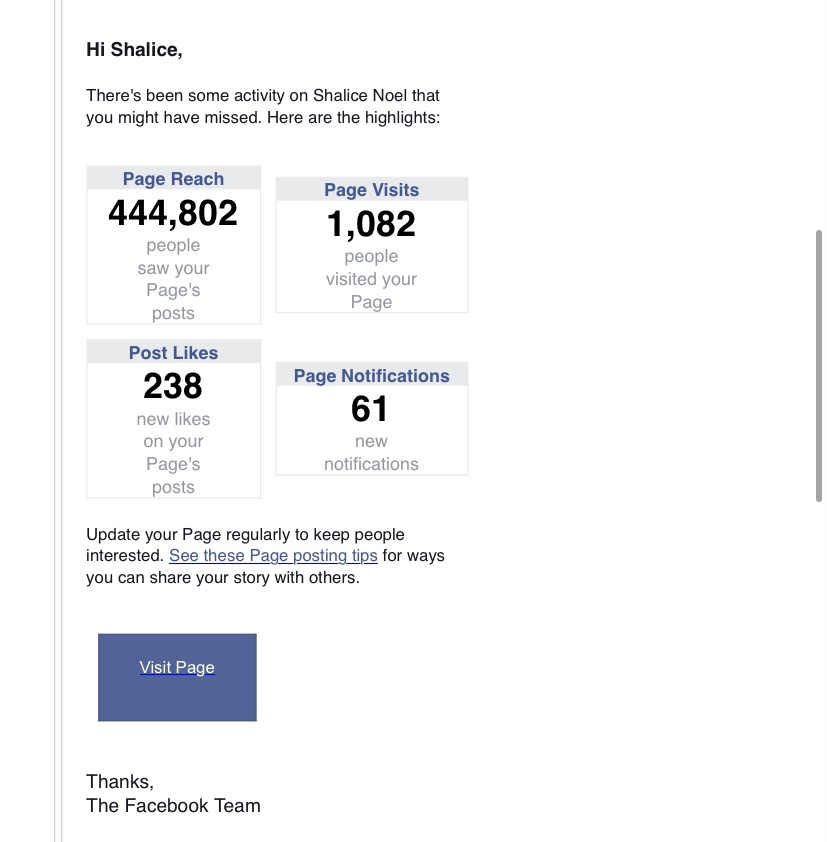Click the 'new notifications' caption

pos(371,452)
